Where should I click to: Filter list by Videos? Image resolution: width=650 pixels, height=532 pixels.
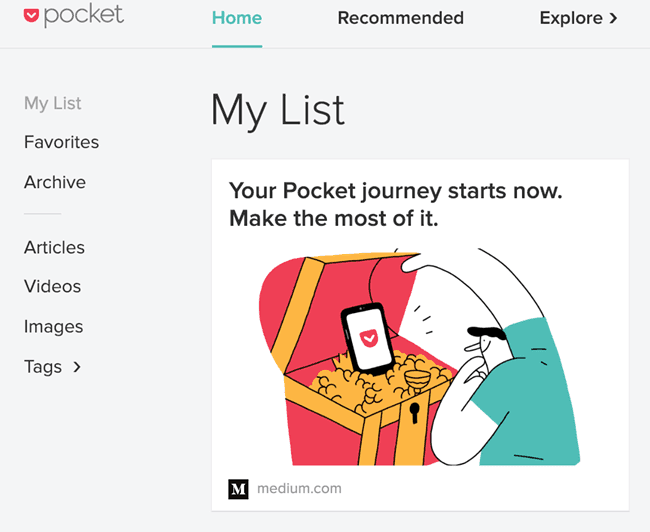[52, 286]
